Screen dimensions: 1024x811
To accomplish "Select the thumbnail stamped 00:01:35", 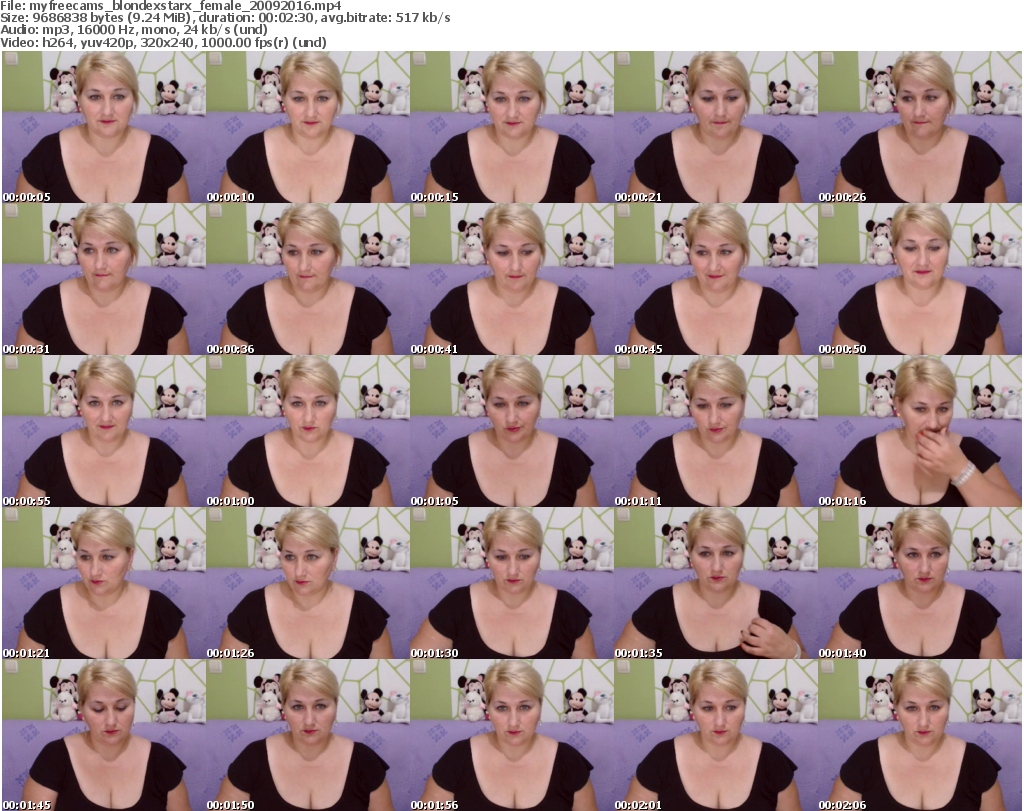I will pos(715,583).
